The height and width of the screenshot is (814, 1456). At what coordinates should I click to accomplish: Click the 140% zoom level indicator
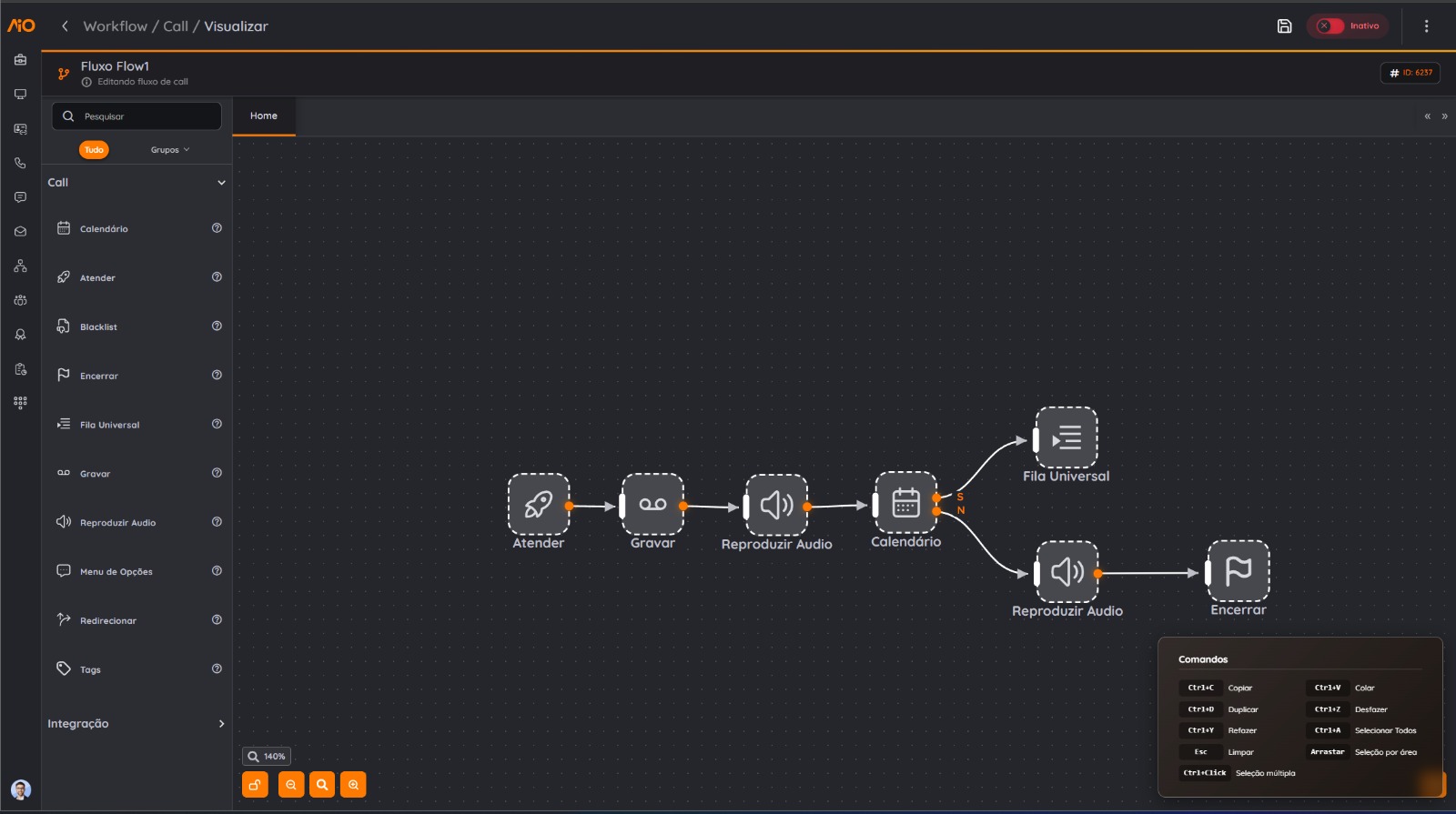267,757
